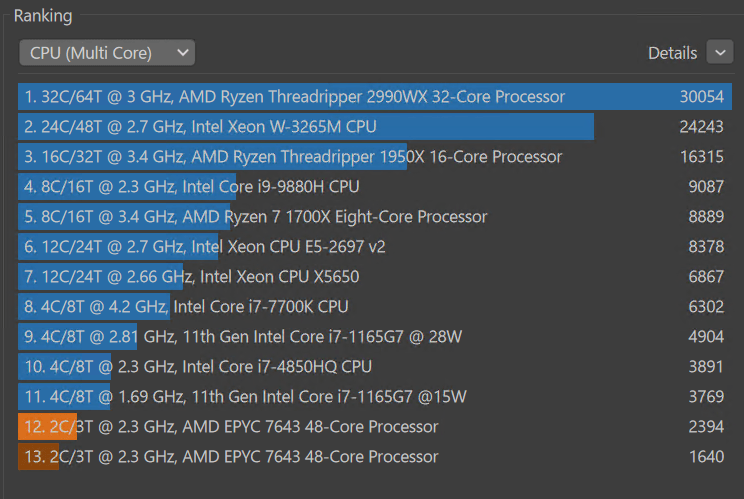Click the score 9087

[x=706, y=186]
